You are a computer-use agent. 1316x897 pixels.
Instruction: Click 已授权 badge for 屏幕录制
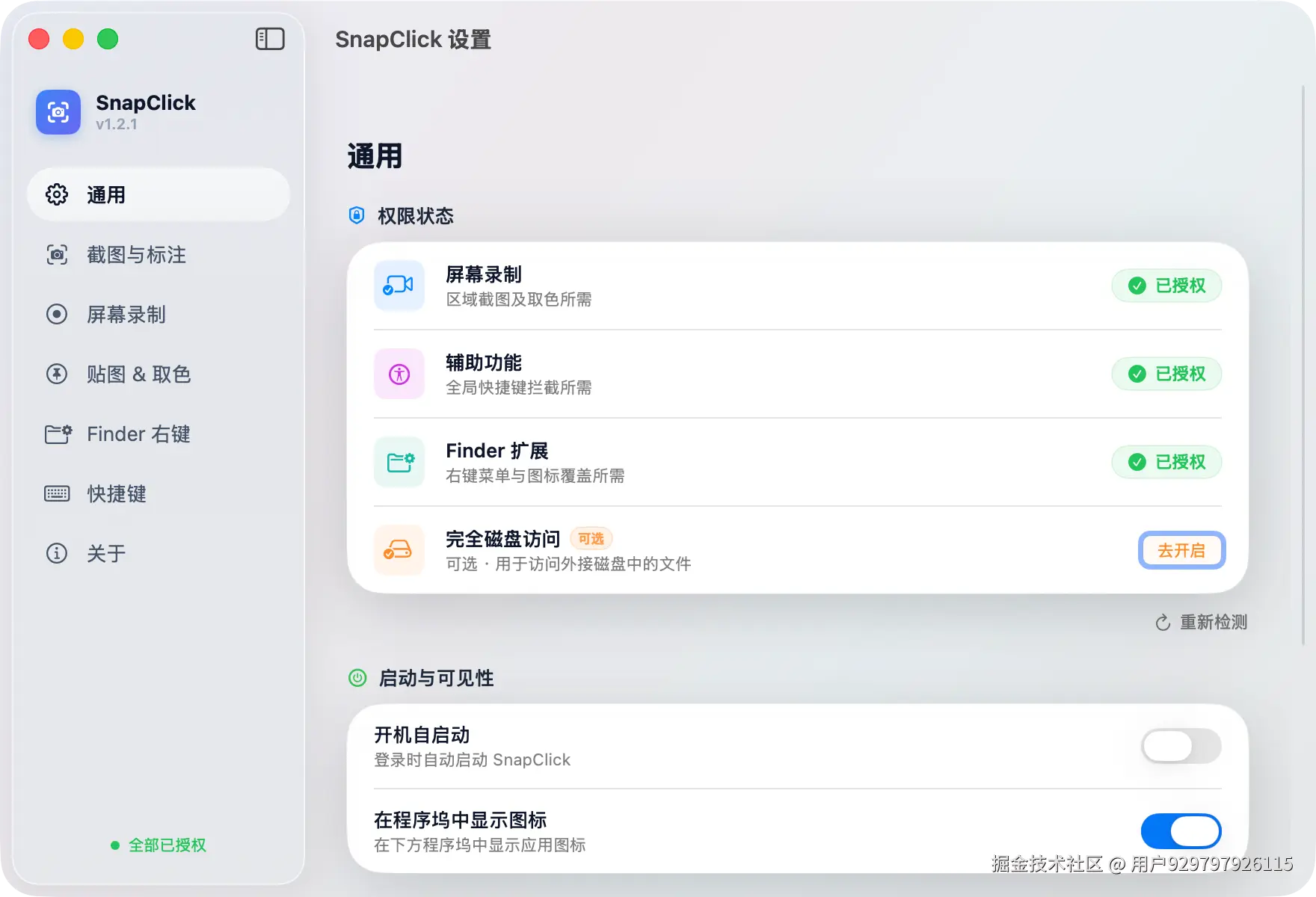tap(1166, 286)
